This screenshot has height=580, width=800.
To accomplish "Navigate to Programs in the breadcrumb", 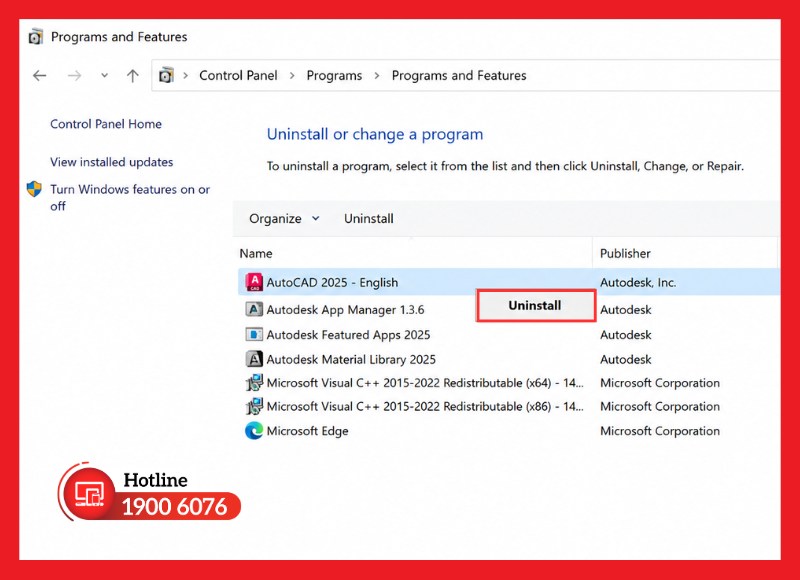I will click(334, 75).
